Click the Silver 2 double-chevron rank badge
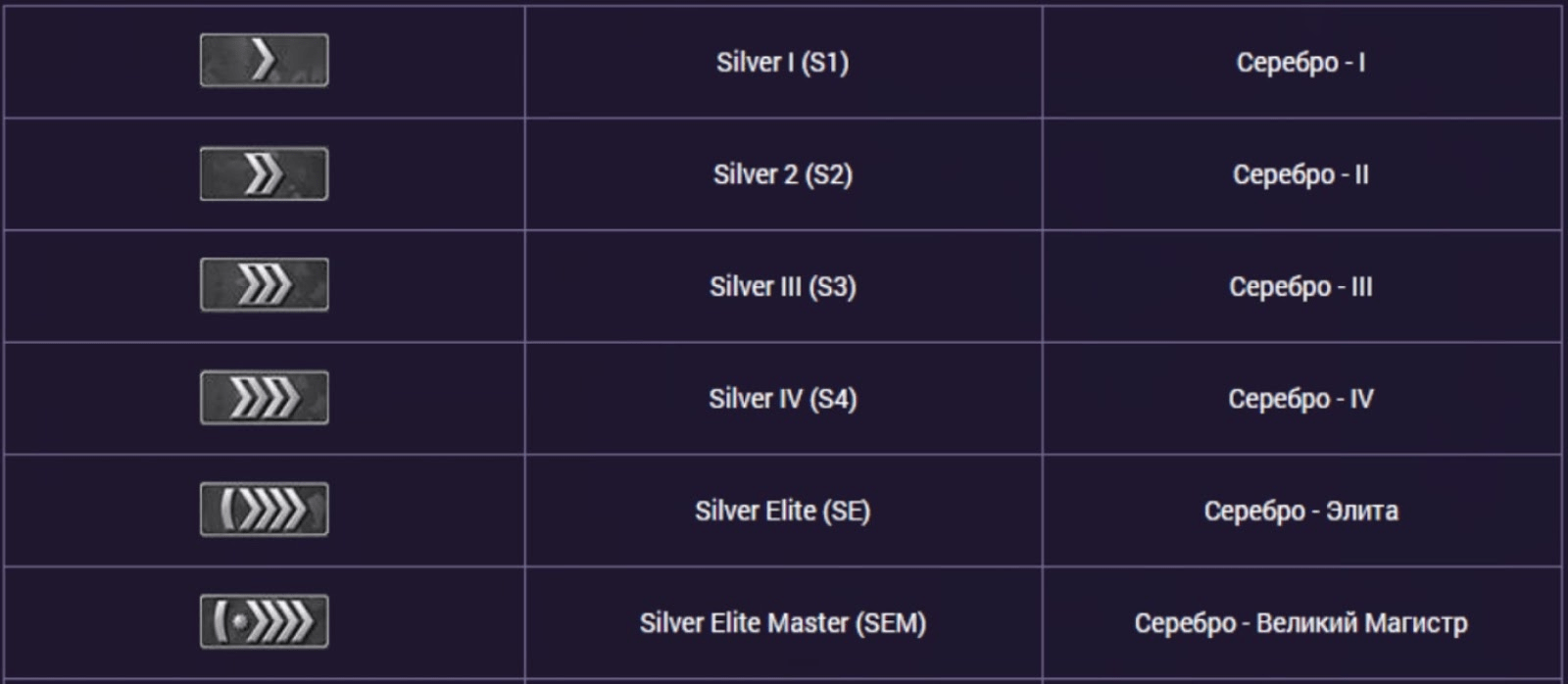The image size is (1568, 684). click(265, 174)
